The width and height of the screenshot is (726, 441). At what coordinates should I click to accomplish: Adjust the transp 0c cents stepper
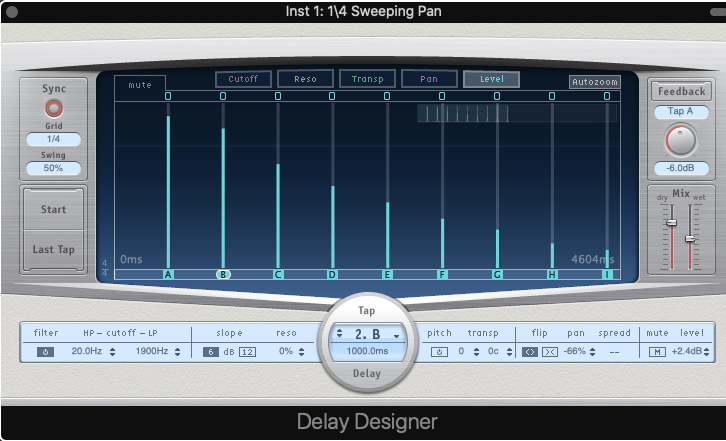pyautogui.click(x=509, y=352)
